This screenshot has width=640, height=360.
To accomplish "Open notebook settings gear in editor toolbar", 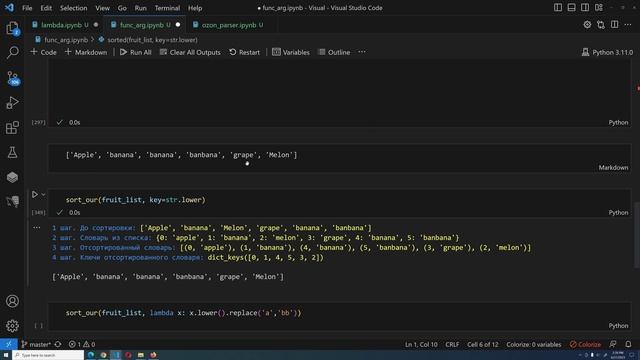I will [587, 25].
